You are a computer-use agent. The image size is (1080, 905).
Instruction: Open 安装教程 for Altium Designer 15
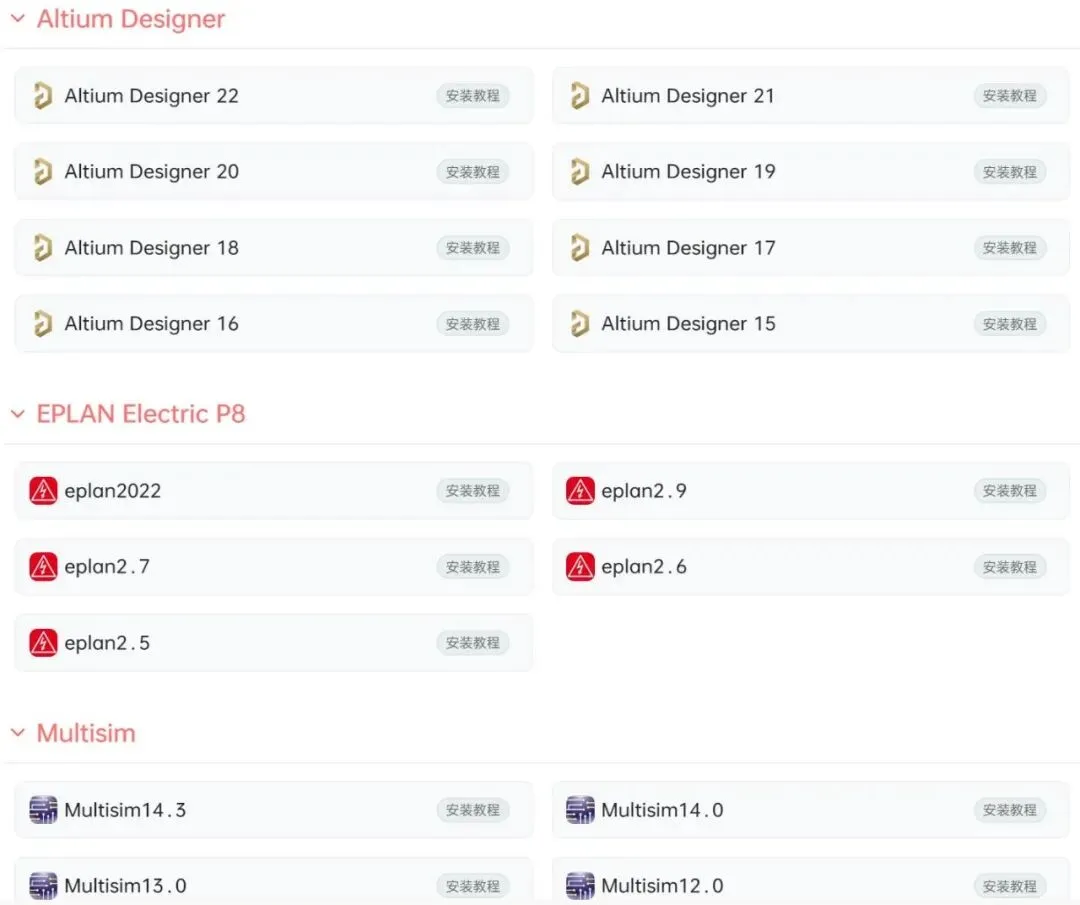click(1010, 324)
